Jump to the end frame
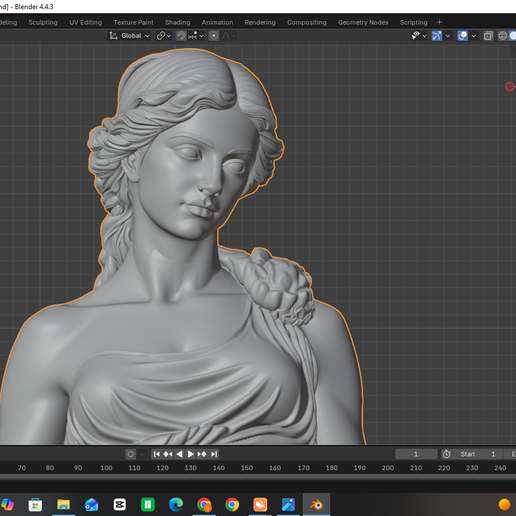 [x=214, y=454]
